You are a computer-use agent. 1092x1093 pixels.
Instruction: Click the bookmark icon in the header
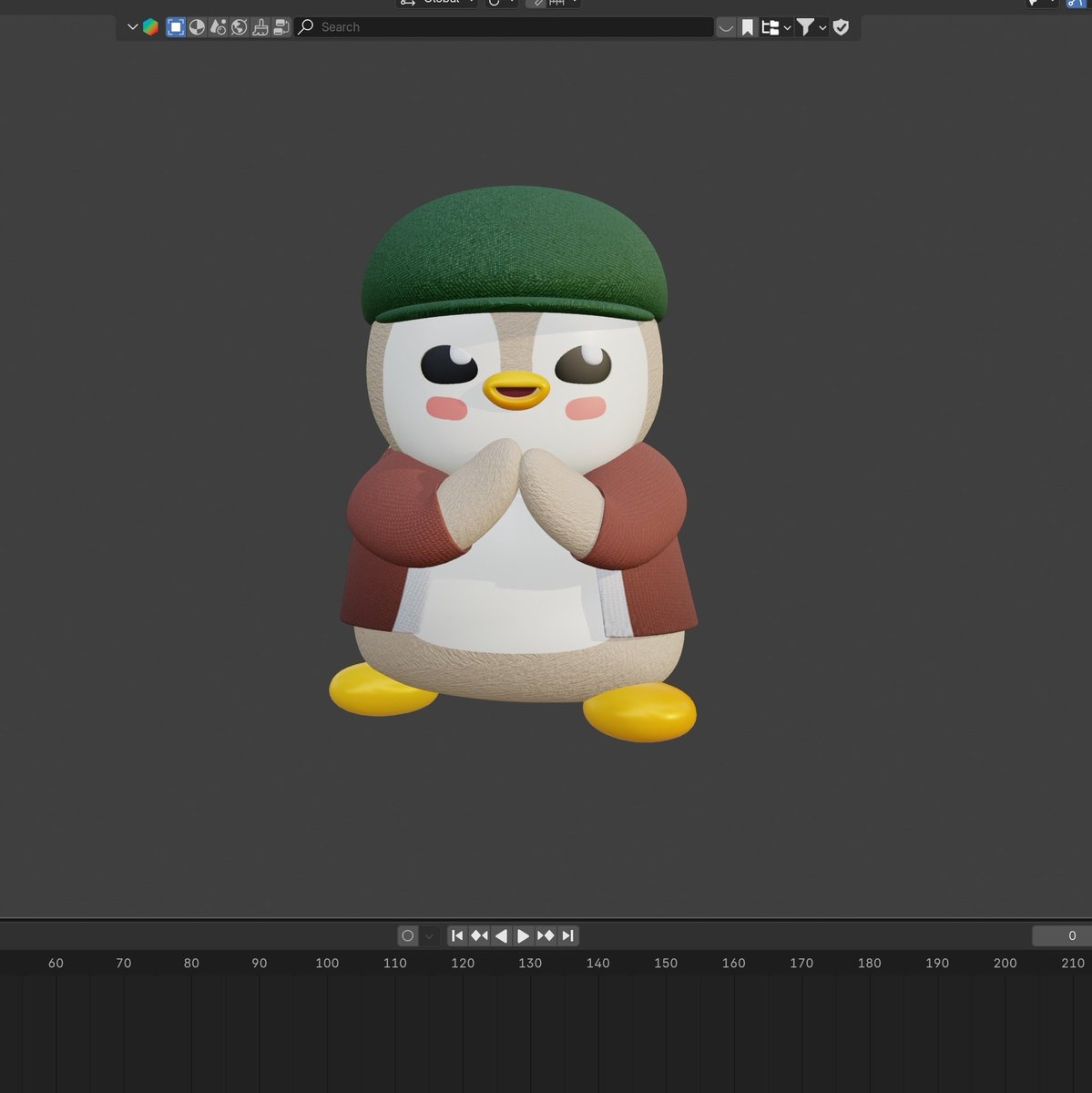(748, 27)
